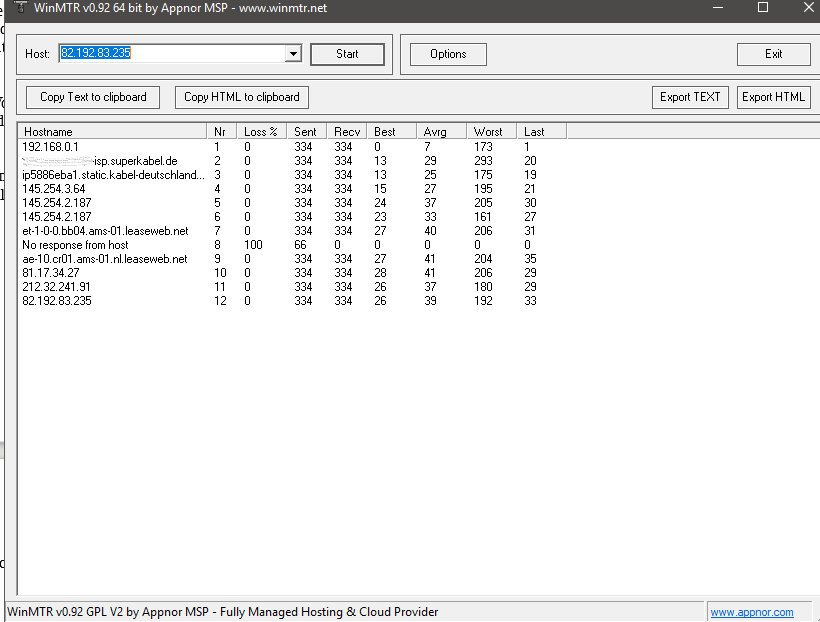820x622 pixels.
Task: Open the Options dialog
Action: pos(448,54)
